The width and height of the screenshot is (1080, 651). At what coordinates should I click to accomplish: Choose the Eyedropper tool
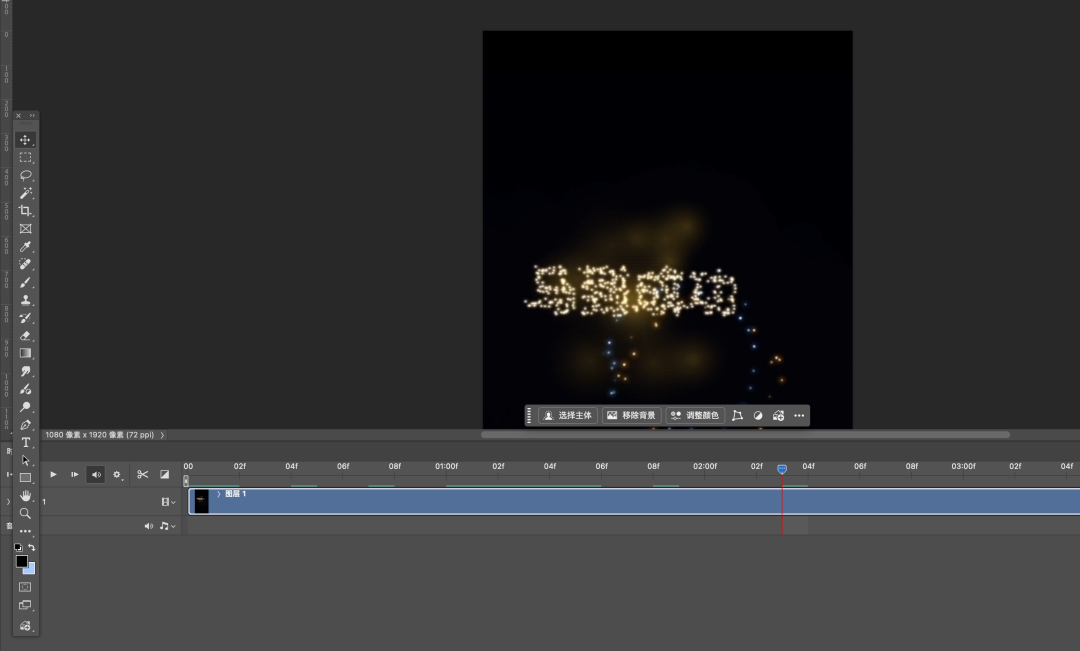[x=26, y=247]
